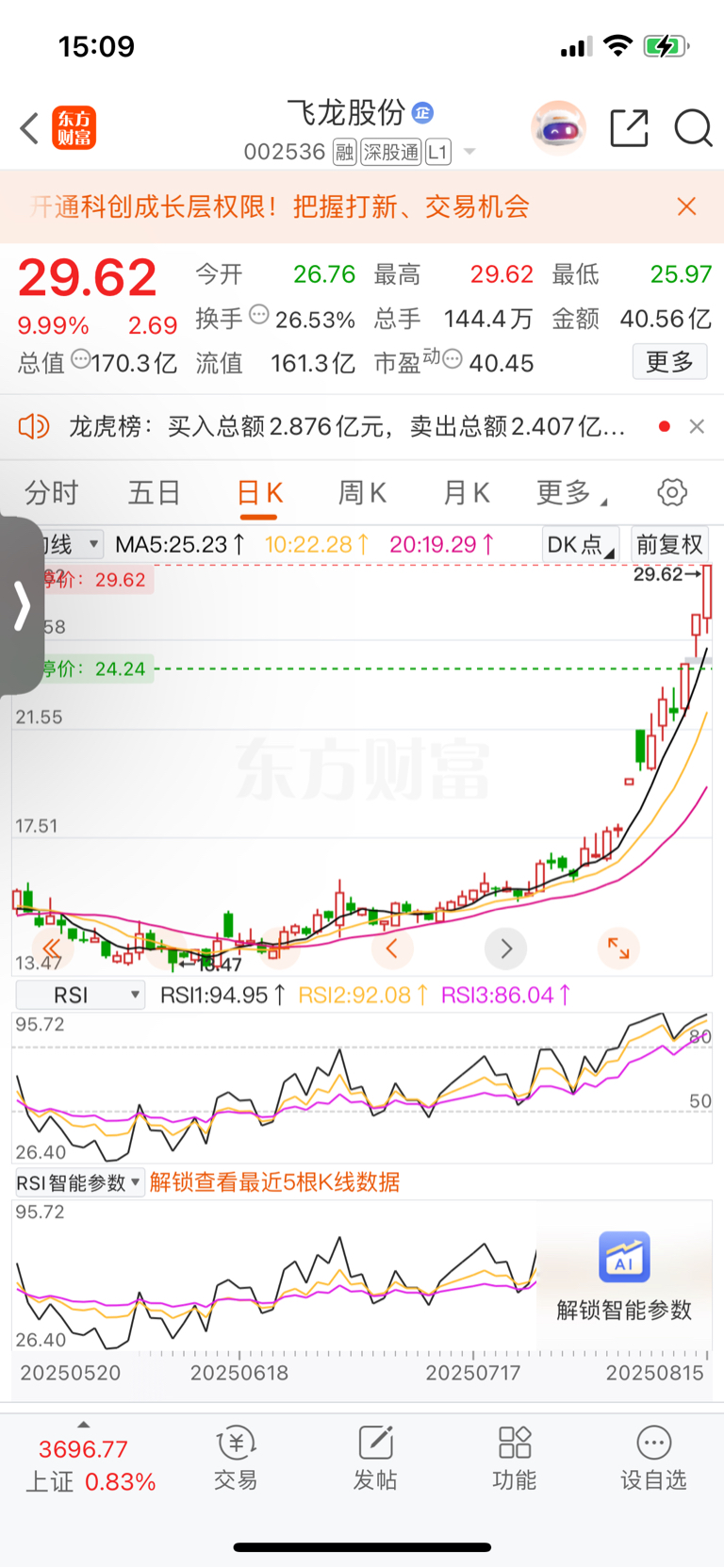
Task: Tap the 融 margin tag
Action: coord(344,152)
